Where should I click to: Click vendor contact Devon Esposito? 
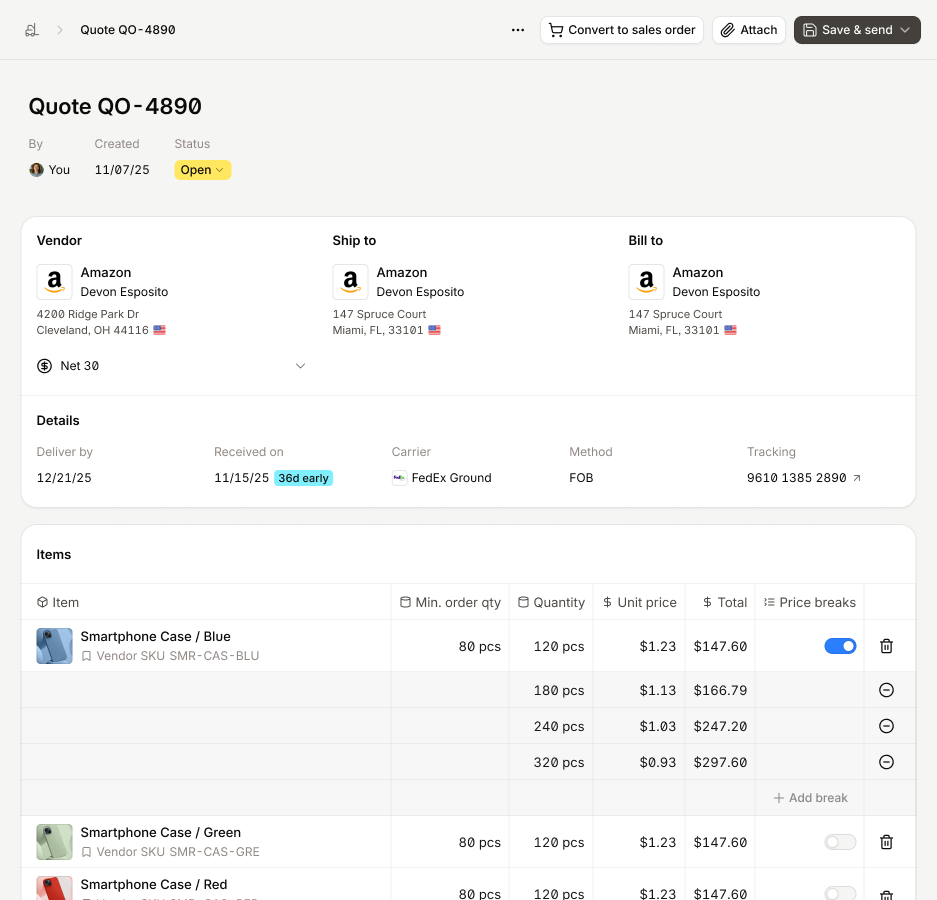click(x=124, y=292)
